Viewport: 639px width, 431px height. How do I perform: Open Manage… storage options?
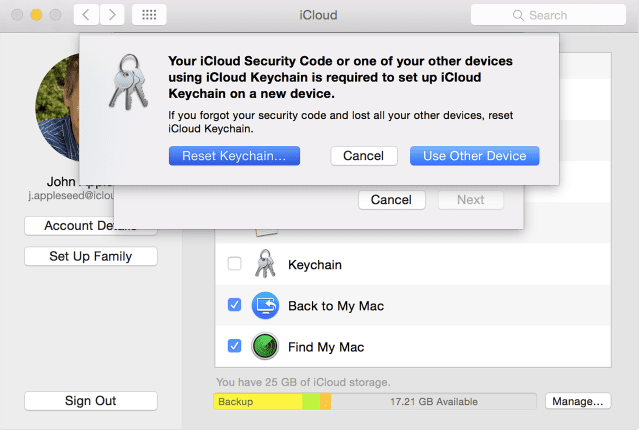577,401
